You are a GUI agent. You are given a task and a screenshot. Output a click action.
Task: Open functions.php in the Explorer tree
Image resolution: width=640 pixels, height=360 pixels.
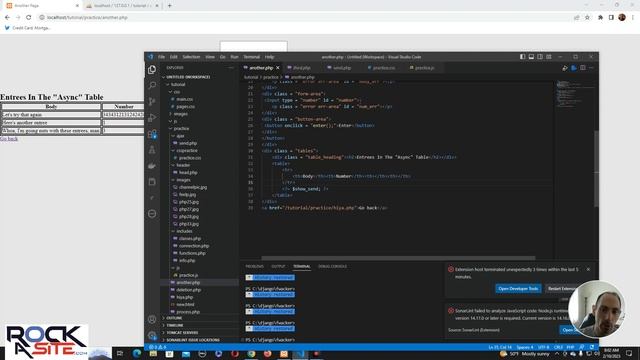click(192, 253)
